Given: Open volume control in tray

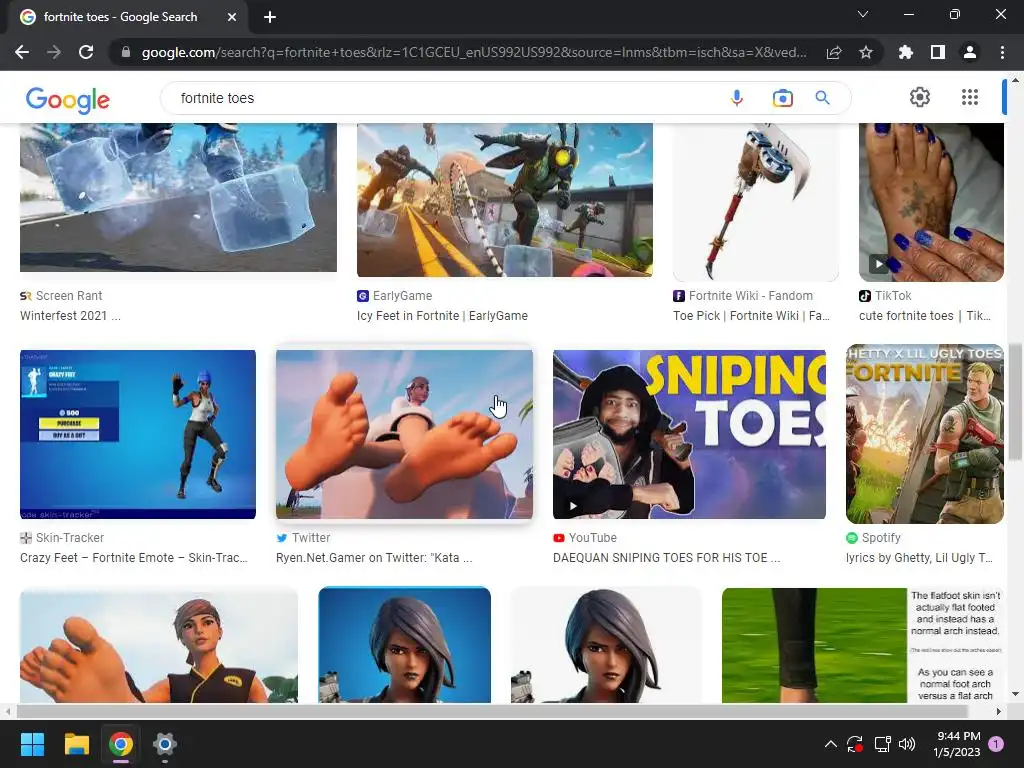Looking at the screenshot, I should pyautogui.click(x=906, y=744).
